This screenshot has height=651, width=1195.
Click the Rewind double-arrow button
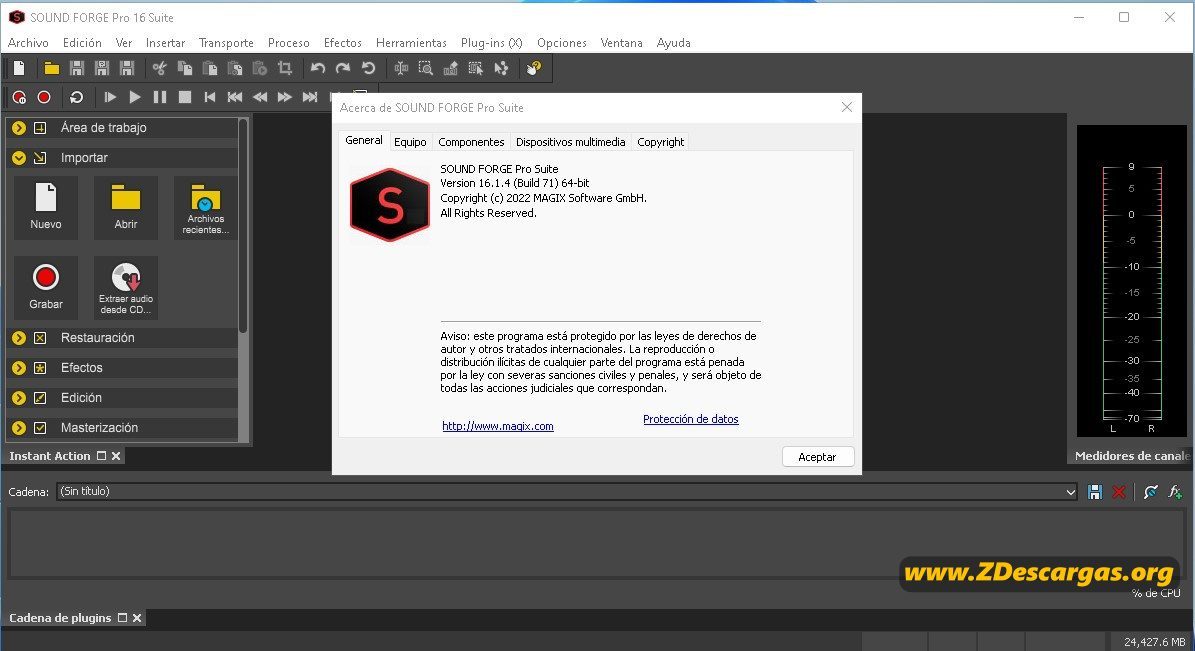[x=260, y=97]
